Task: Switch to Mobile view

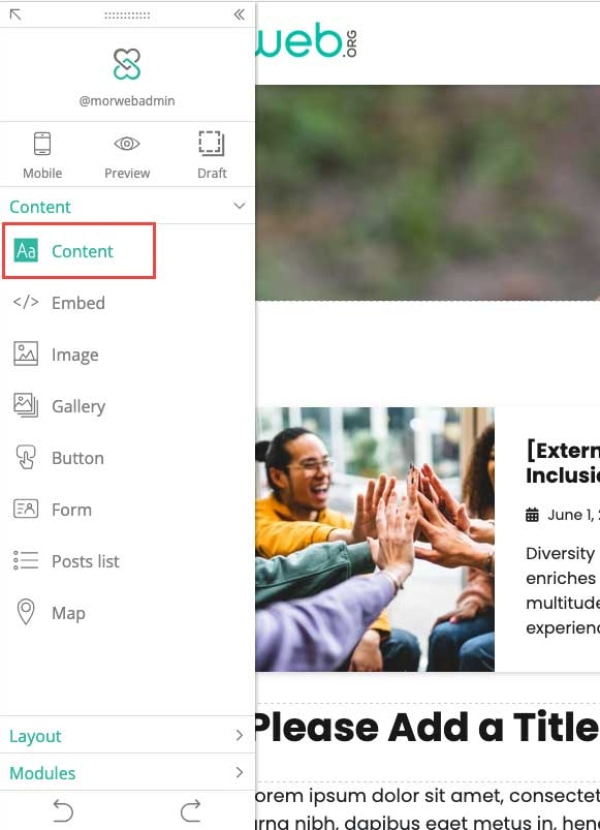Action: pos(42,155)
